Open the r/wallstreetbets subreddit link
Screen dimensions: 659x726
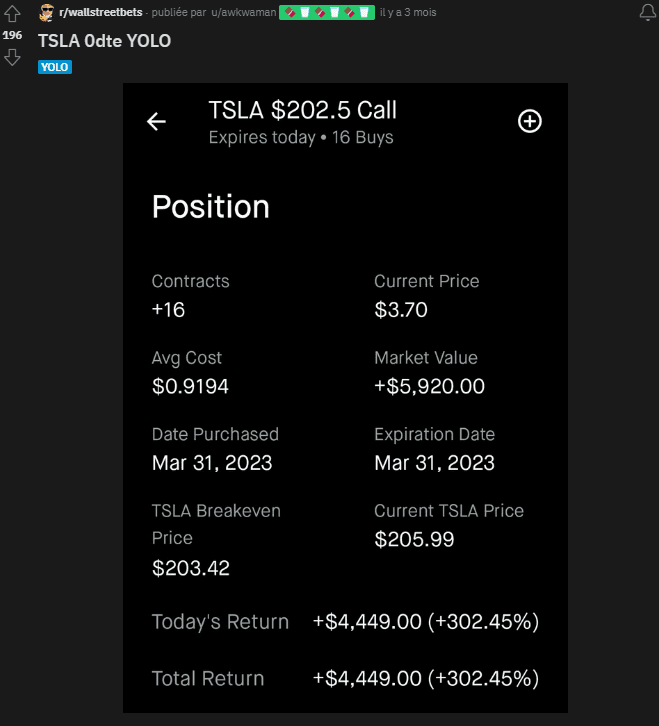100,13
